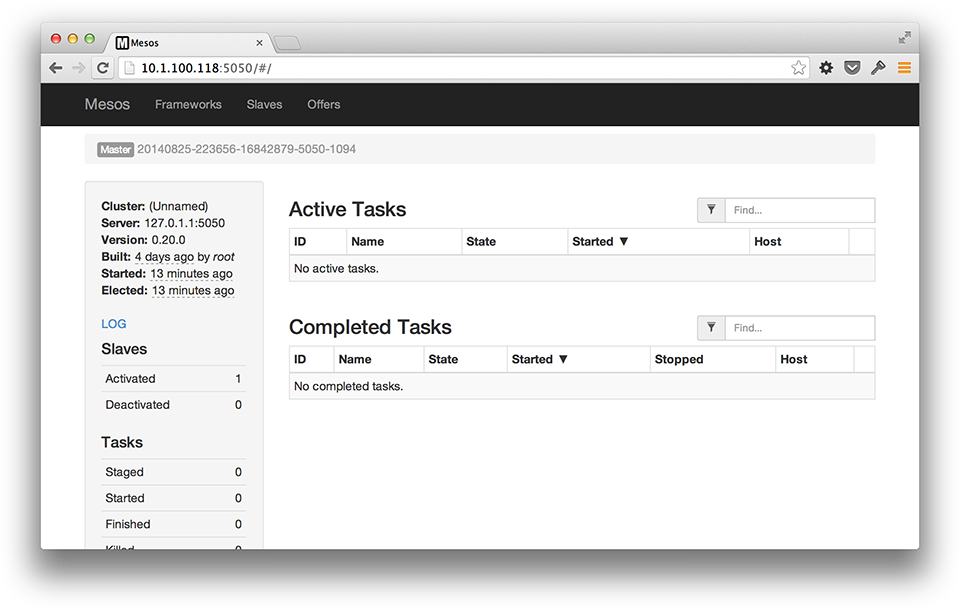Click "13 minutes ago" beside Elected
The image size is (960, 609).
[193, 291]
